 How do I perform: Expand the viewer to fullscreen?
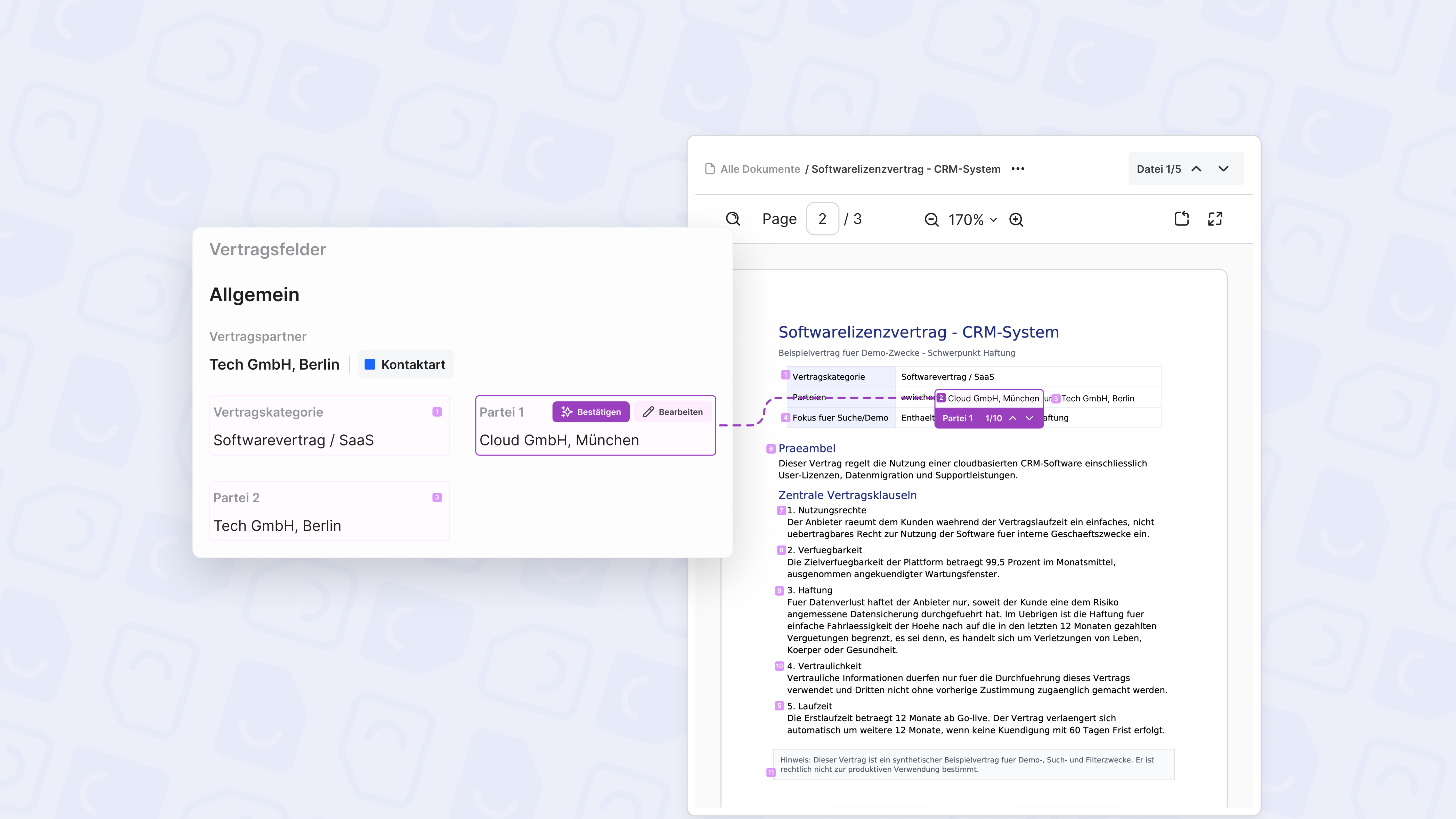1215,219
